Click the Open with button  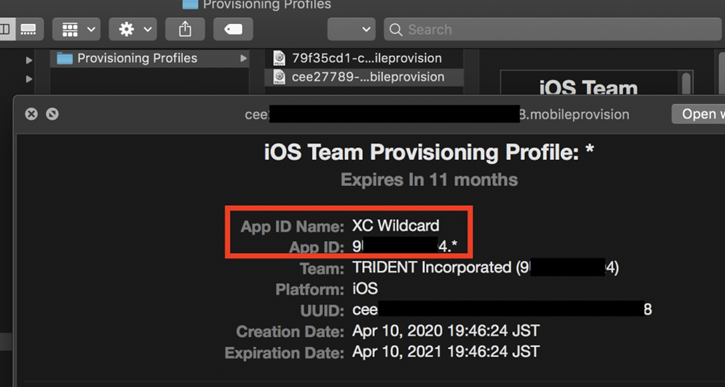pos(698,114)
